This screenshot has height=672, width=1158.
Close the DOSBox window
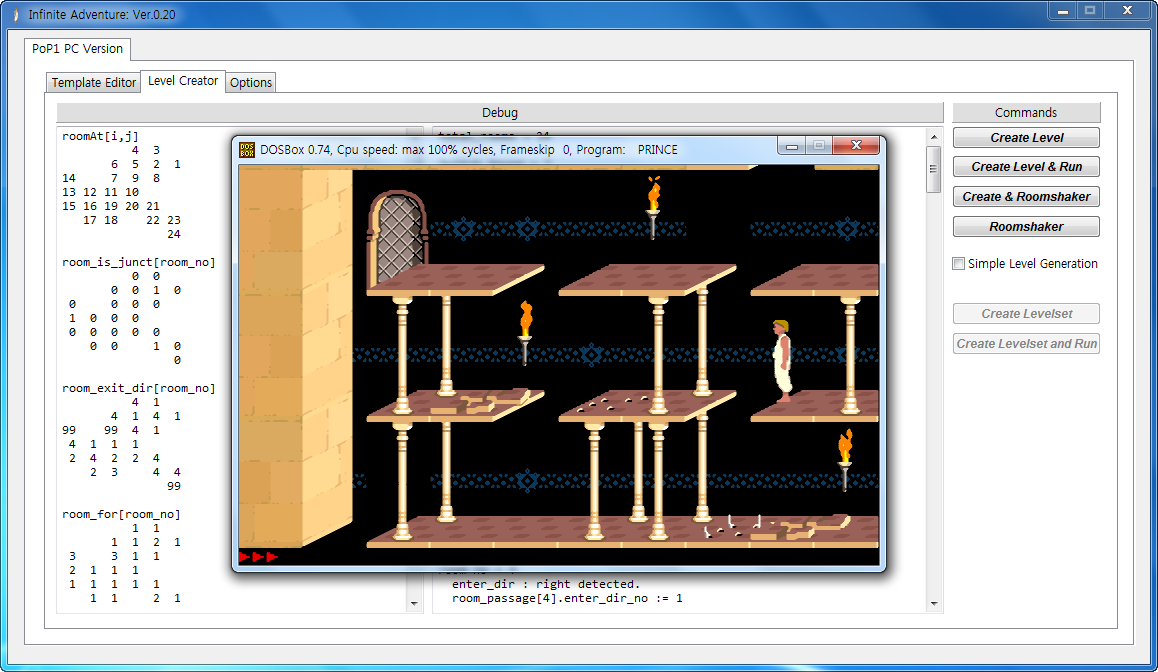click(856, 146)
